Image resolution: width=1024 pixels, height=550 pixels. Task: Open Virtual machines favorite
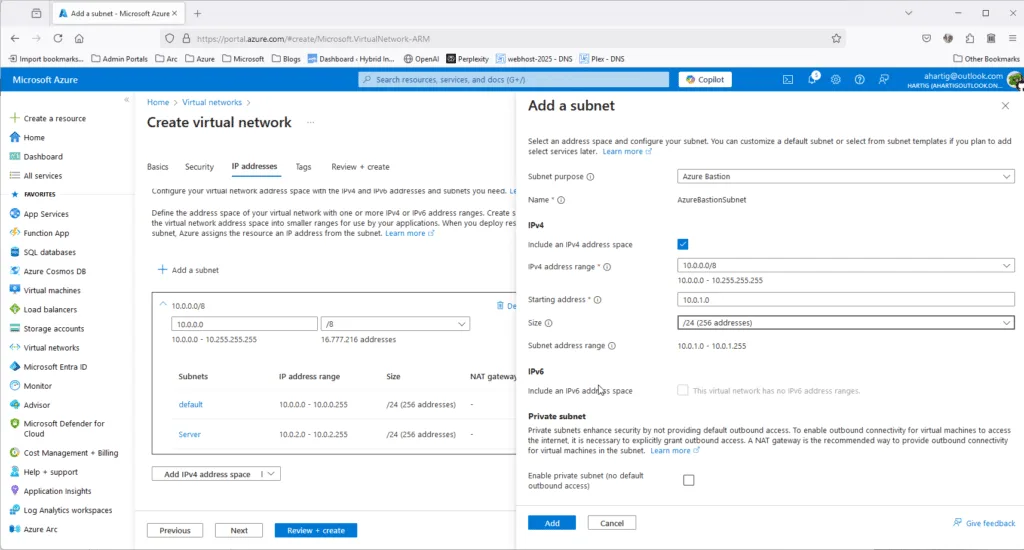coord(45,290)
